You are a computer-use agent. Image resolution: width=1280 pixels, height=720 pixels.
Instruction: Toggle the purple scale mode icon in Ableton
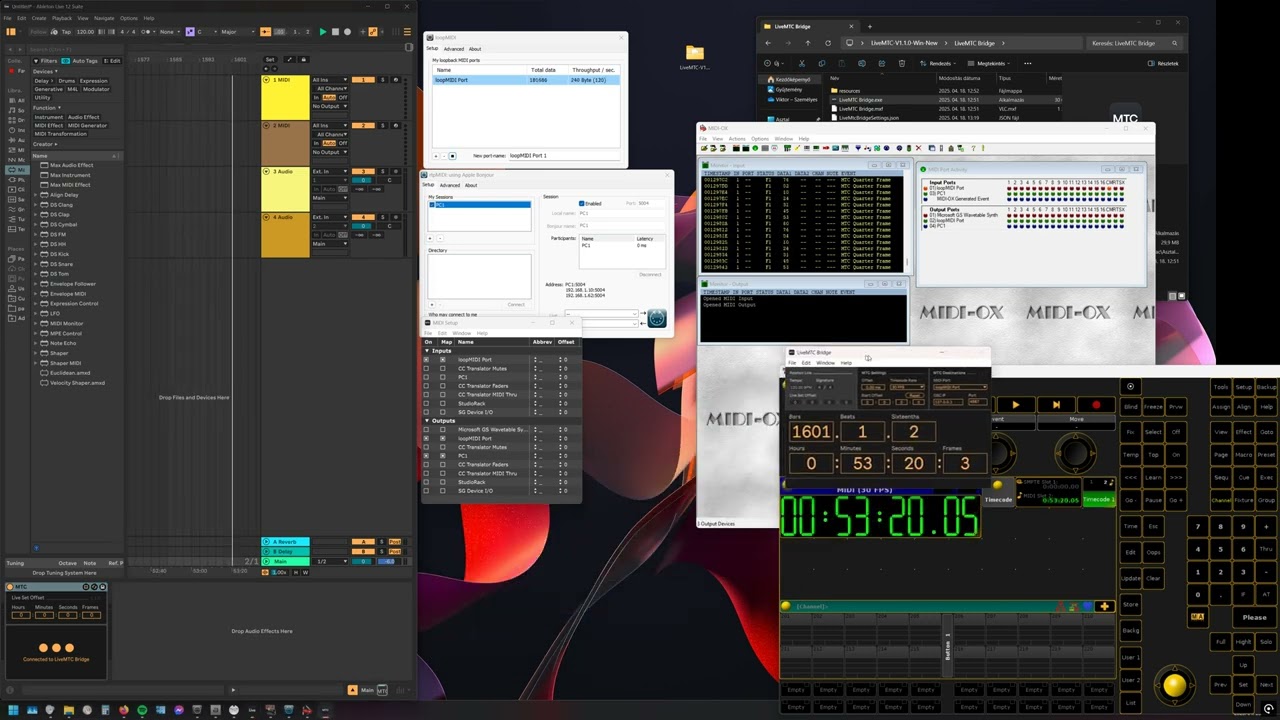tap(191, 32)
